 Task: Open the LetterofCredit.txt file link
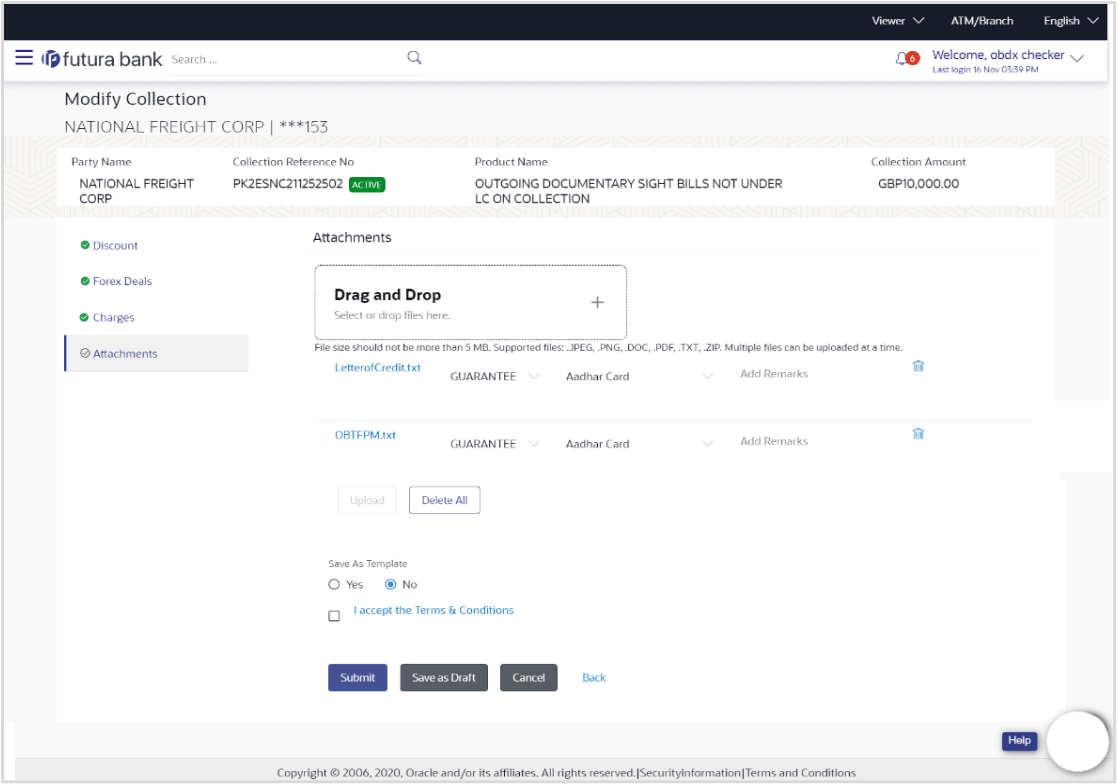377,368
